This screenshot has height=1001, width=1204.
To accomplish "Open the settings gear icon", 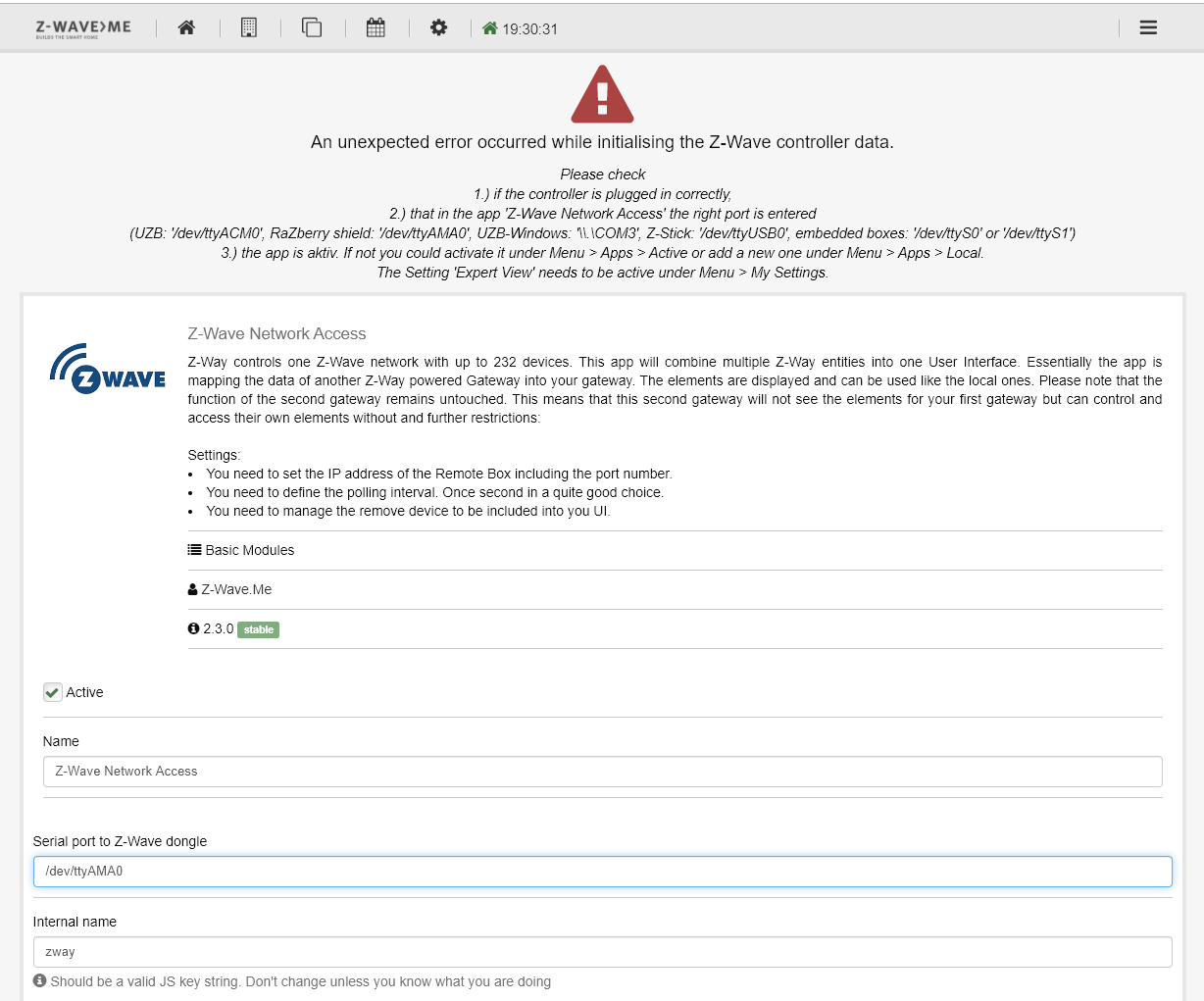I will [438, 27].
